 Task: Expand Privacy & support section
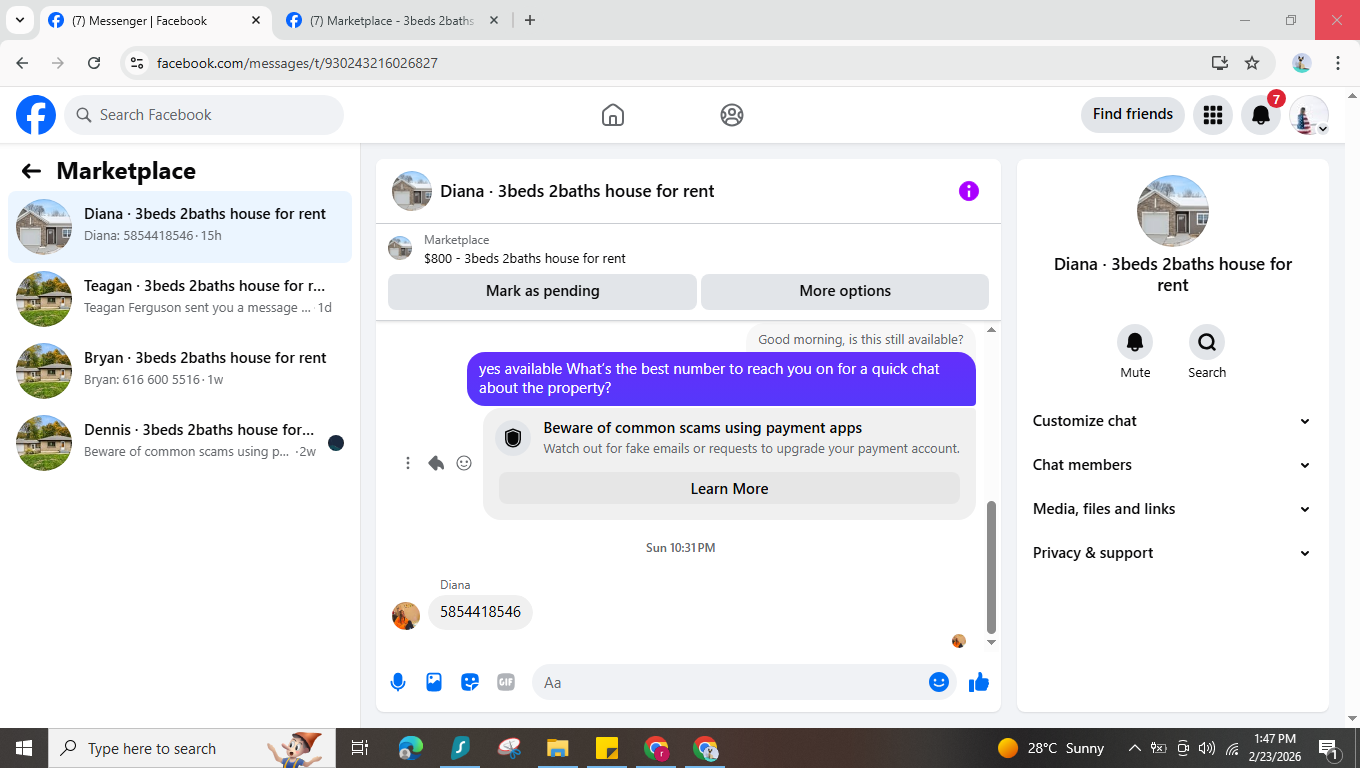pyautogui.click(x=1172, y=553)
